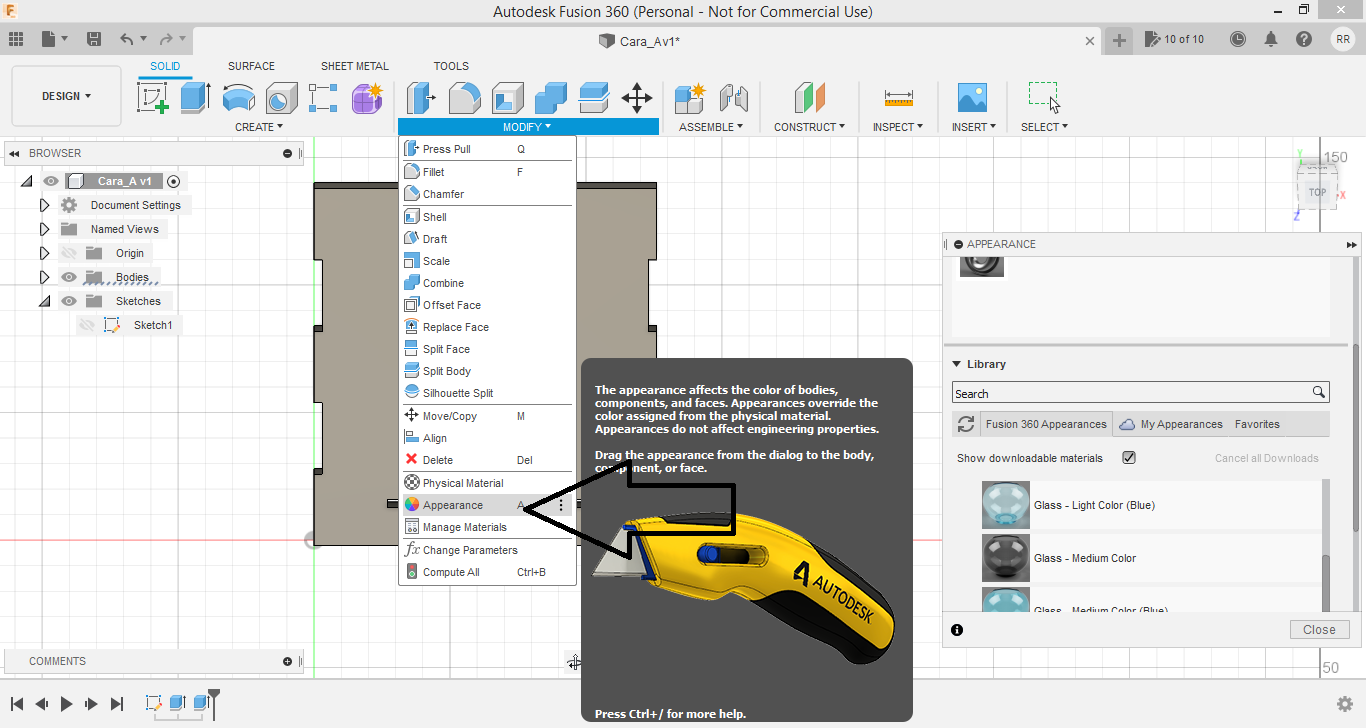Collapse the Library section
Screen dimensions: 1366x728
tap(957, 364)
